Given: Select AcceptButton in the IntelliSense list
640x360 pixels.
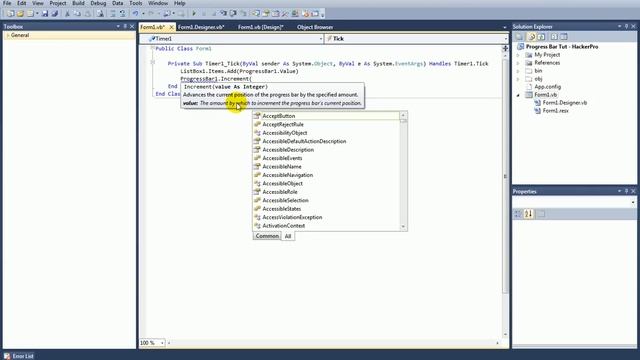Looking at the screenshot, I should (326, 116).
